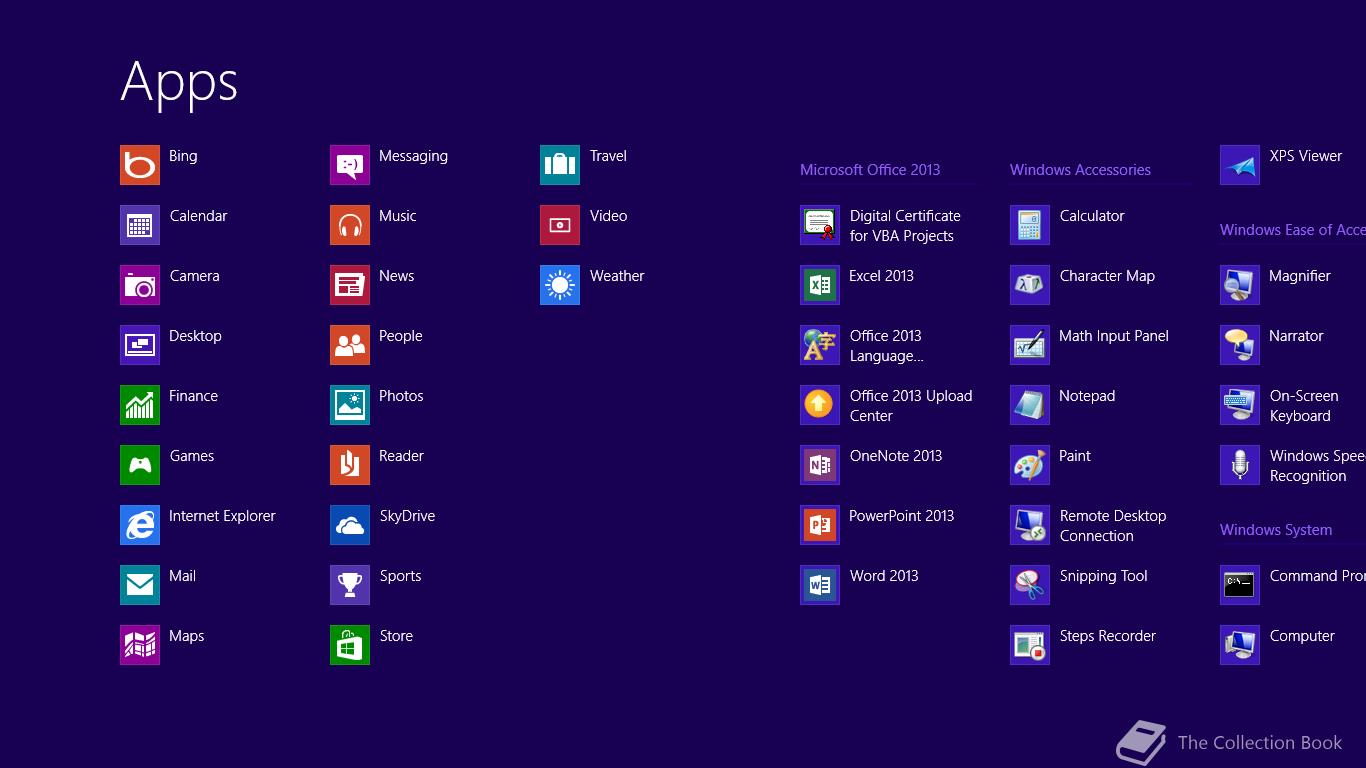The width and height of the screenshot is (1366, 768).
Task: Launch the Maps app icon
Action: coord(140,645)
